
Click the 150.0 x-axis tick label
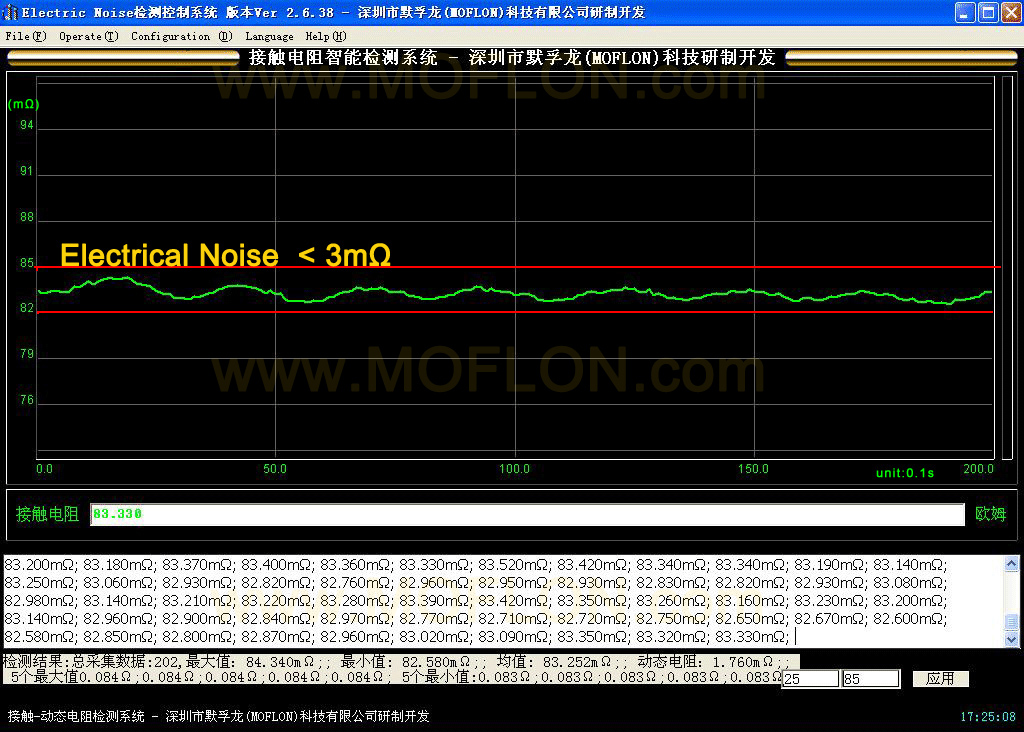click(753, 469)
